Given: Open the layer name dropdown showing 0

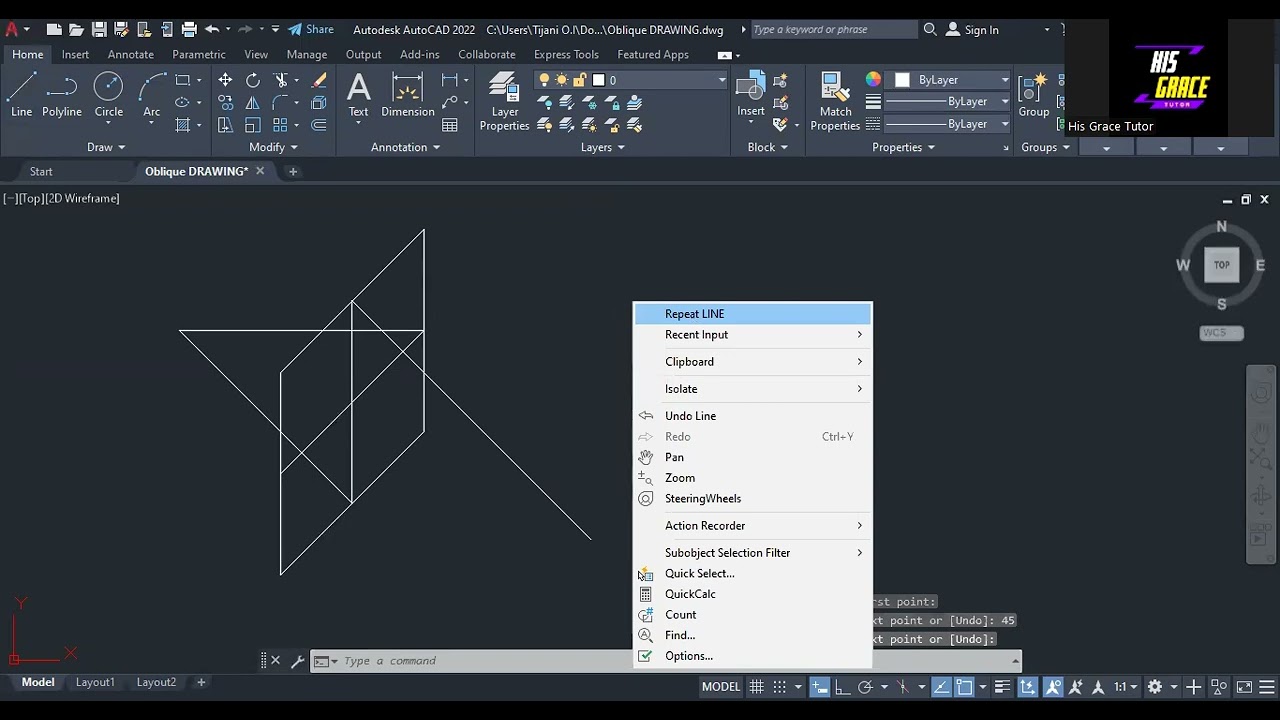Looking at the screenshot, I should 630,80.
